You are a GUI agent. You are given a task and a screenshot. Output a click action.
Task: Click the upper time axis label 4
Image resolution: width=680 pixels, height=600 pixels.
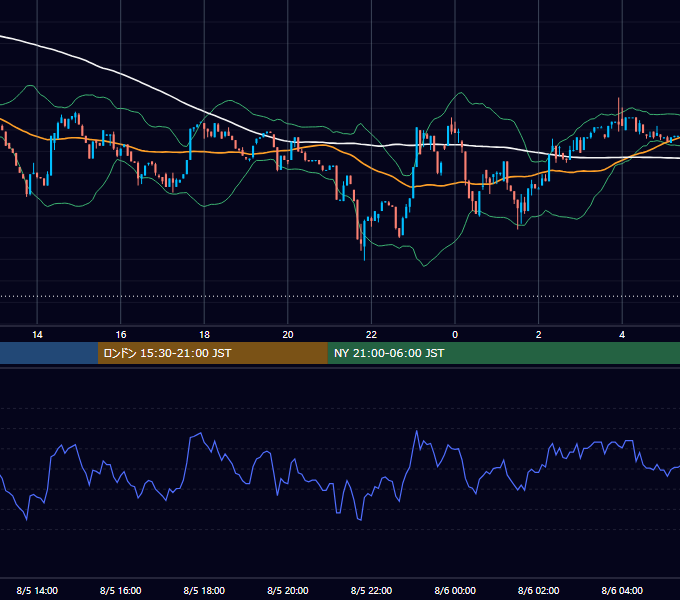click(622, 335)
